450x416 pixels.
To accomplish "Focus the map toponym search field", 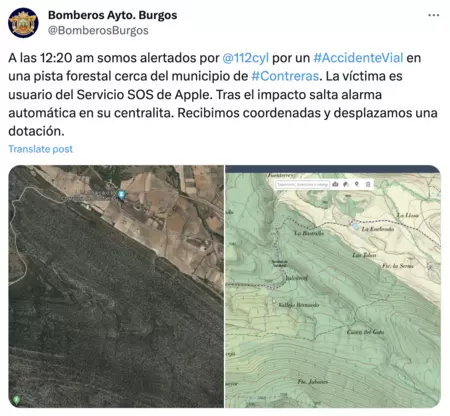I will 302,184.
